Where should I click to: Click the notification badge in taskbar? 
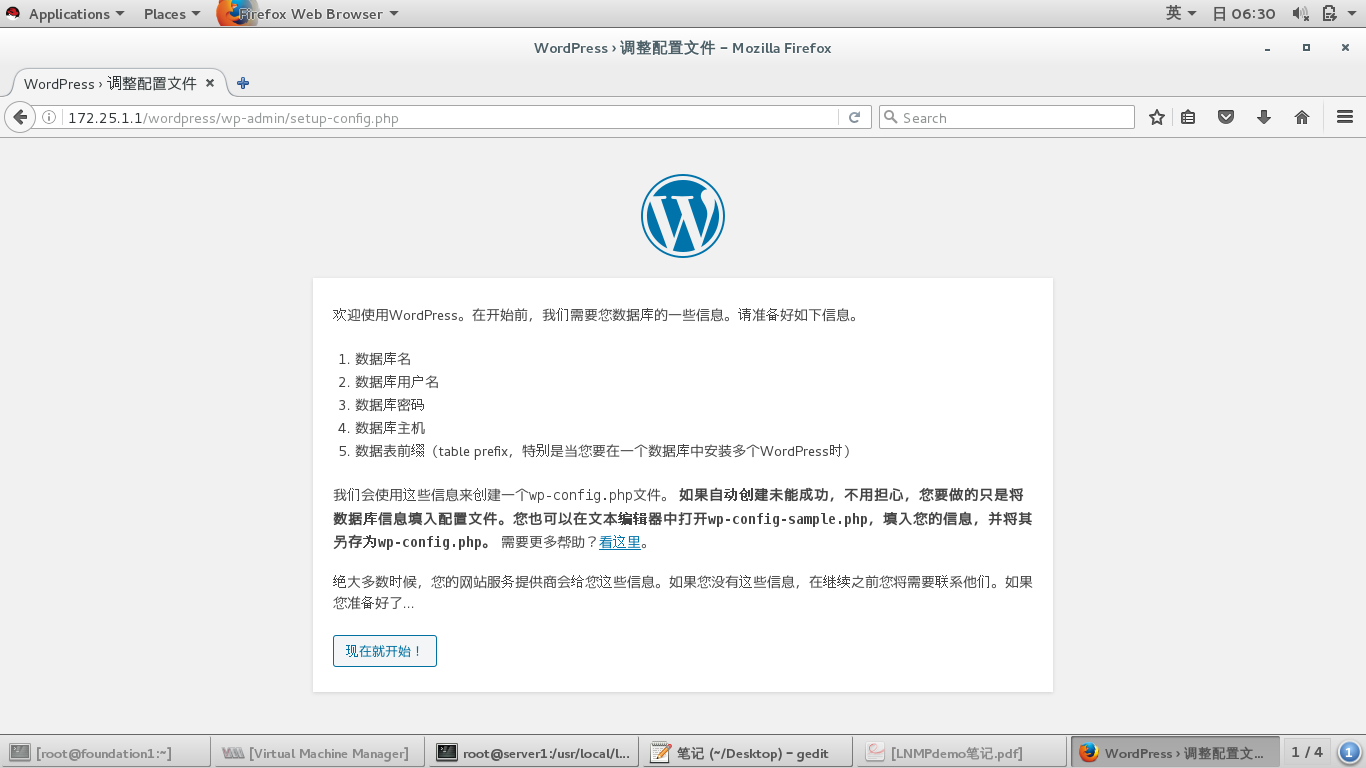click(1348, 752)
